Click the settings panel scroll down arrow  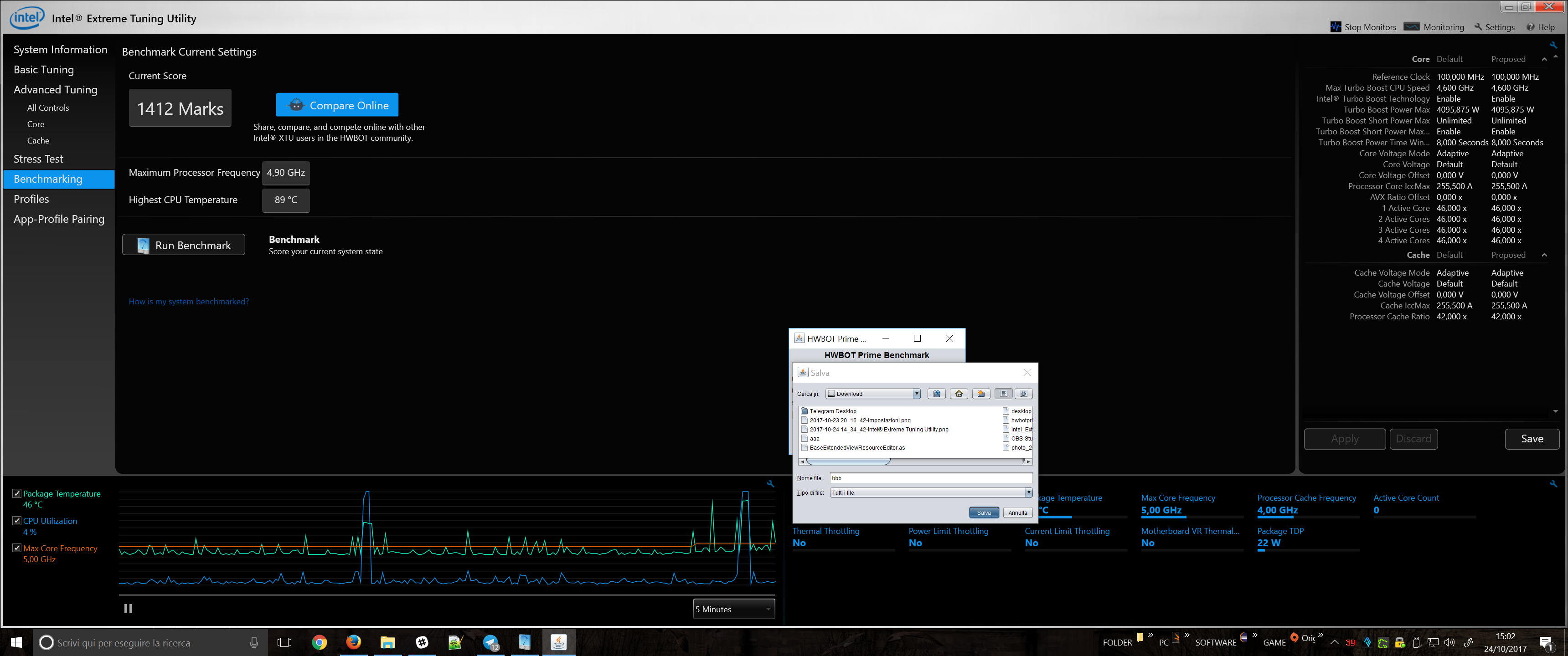click(1555, 412)
